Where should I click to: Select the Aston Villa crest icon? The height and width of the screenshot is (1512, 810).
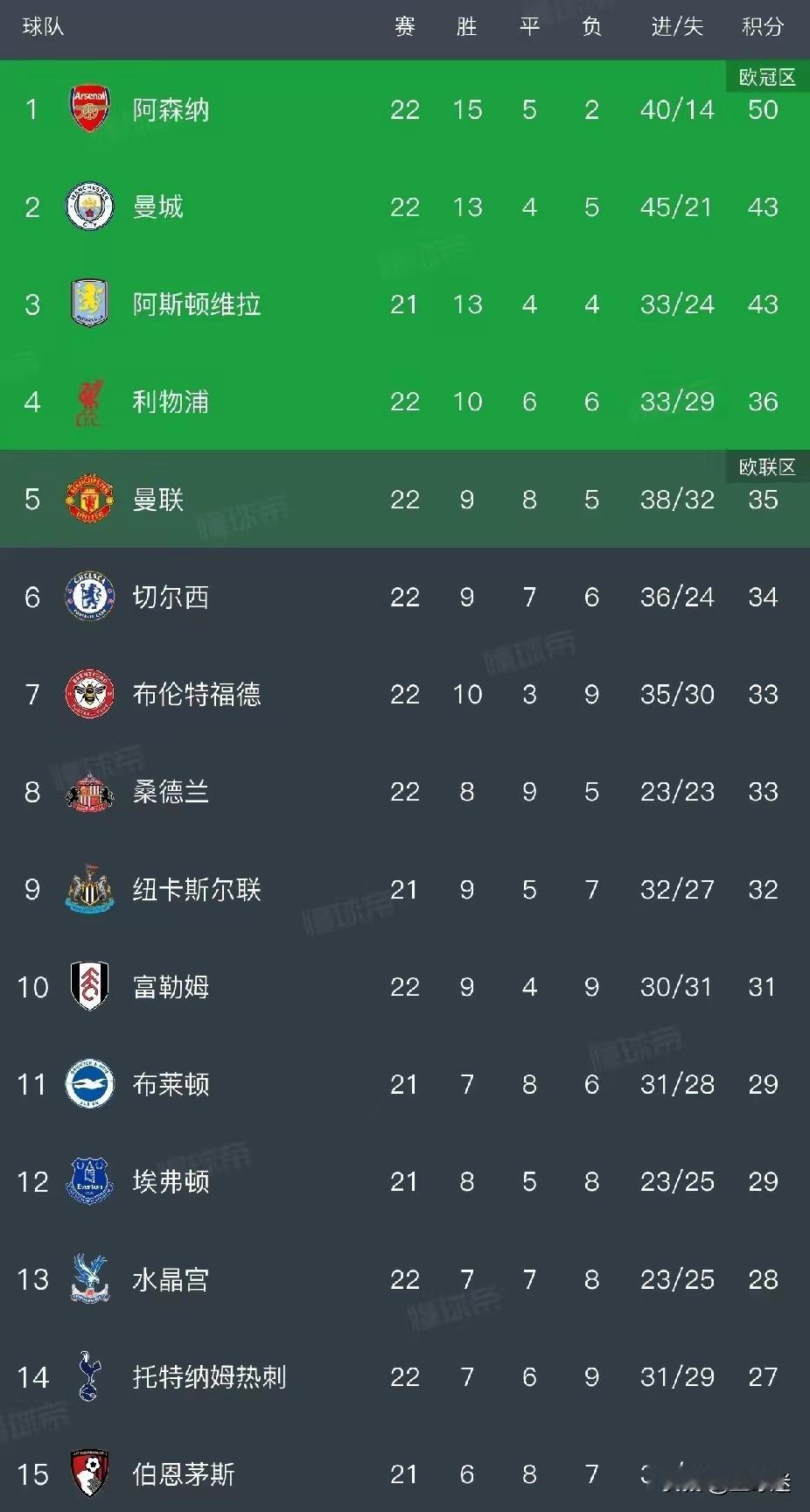(90, 304)
